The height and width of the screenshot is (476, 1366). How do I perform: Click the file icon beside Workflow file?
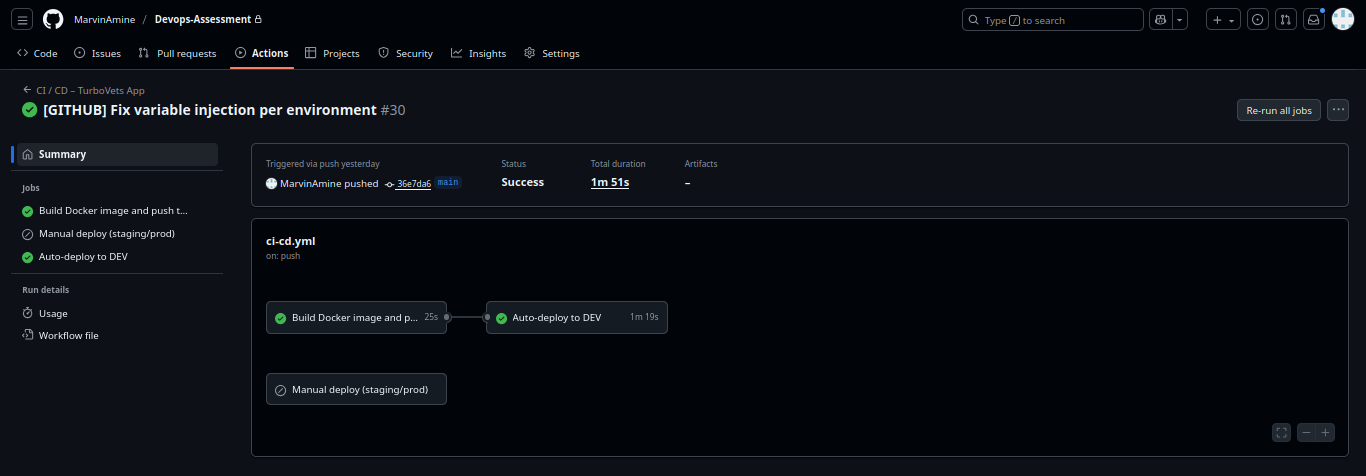click(x=28, y=336)
